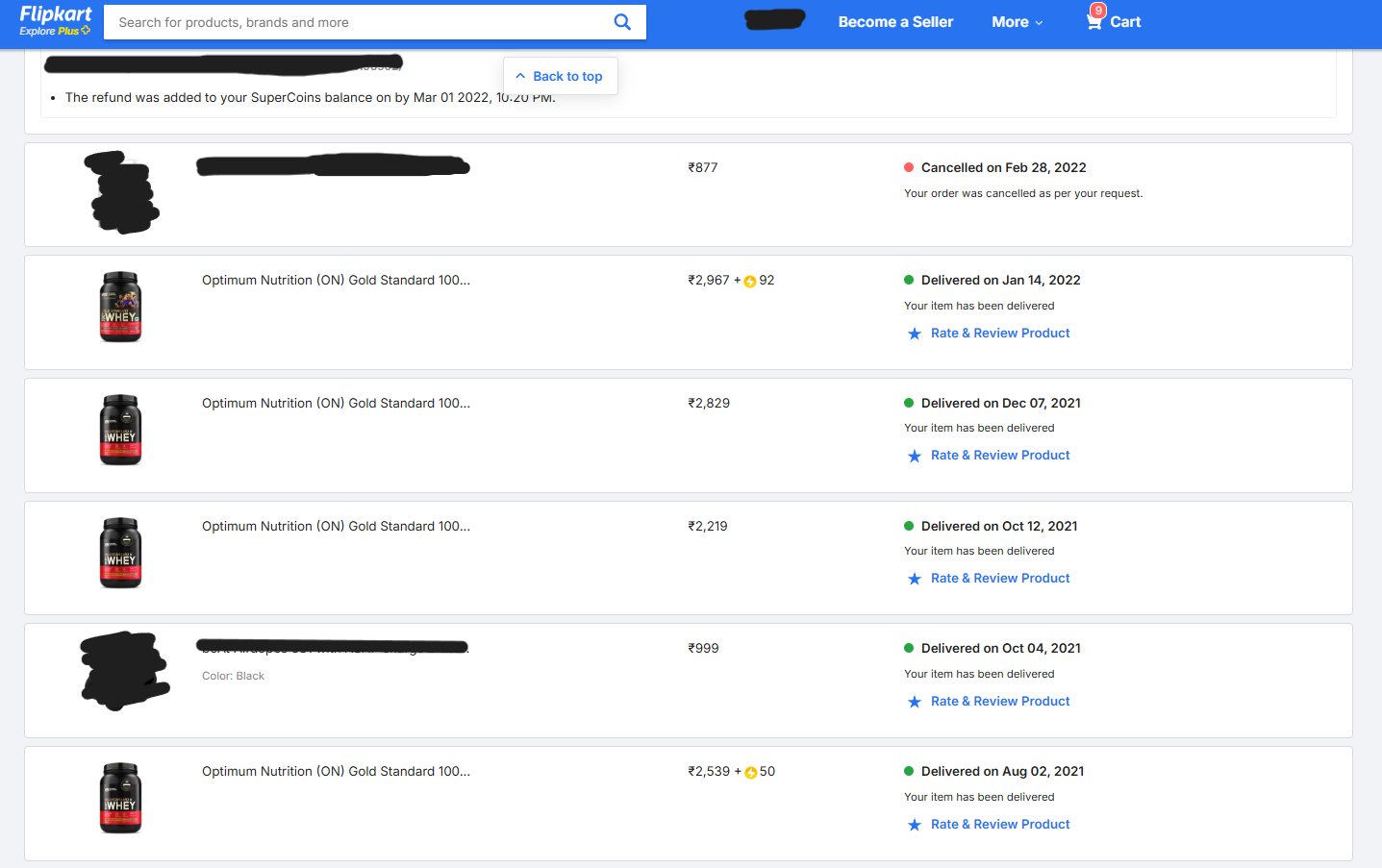Open Optimum Nutrition title priced ₹2,219

[336, 527]
